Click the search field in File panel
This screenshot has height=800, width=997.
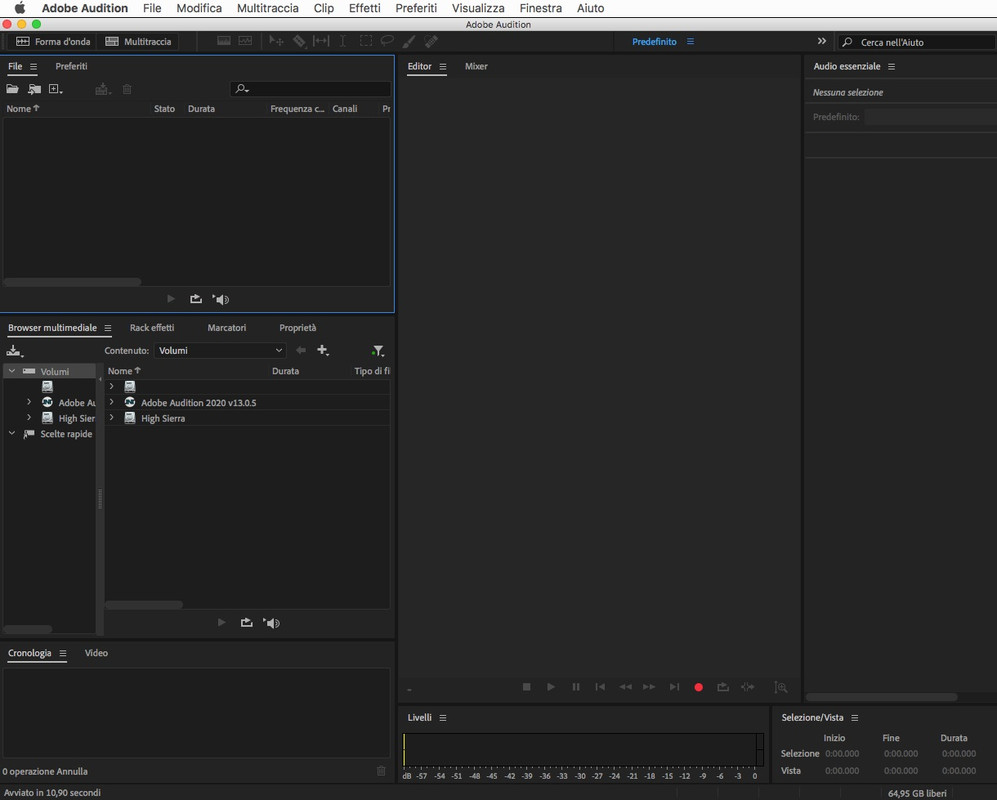pos(310,89)
